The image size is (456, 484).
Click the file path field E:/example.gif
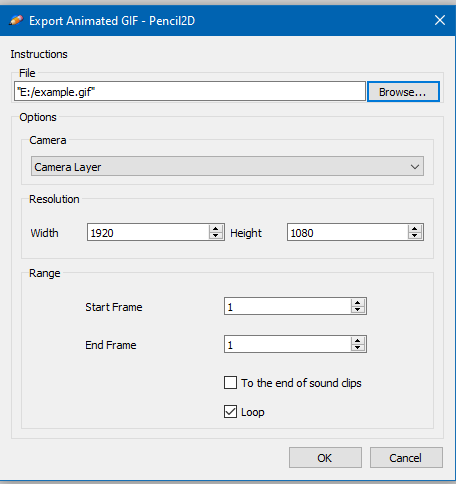(x=190, y=91)
